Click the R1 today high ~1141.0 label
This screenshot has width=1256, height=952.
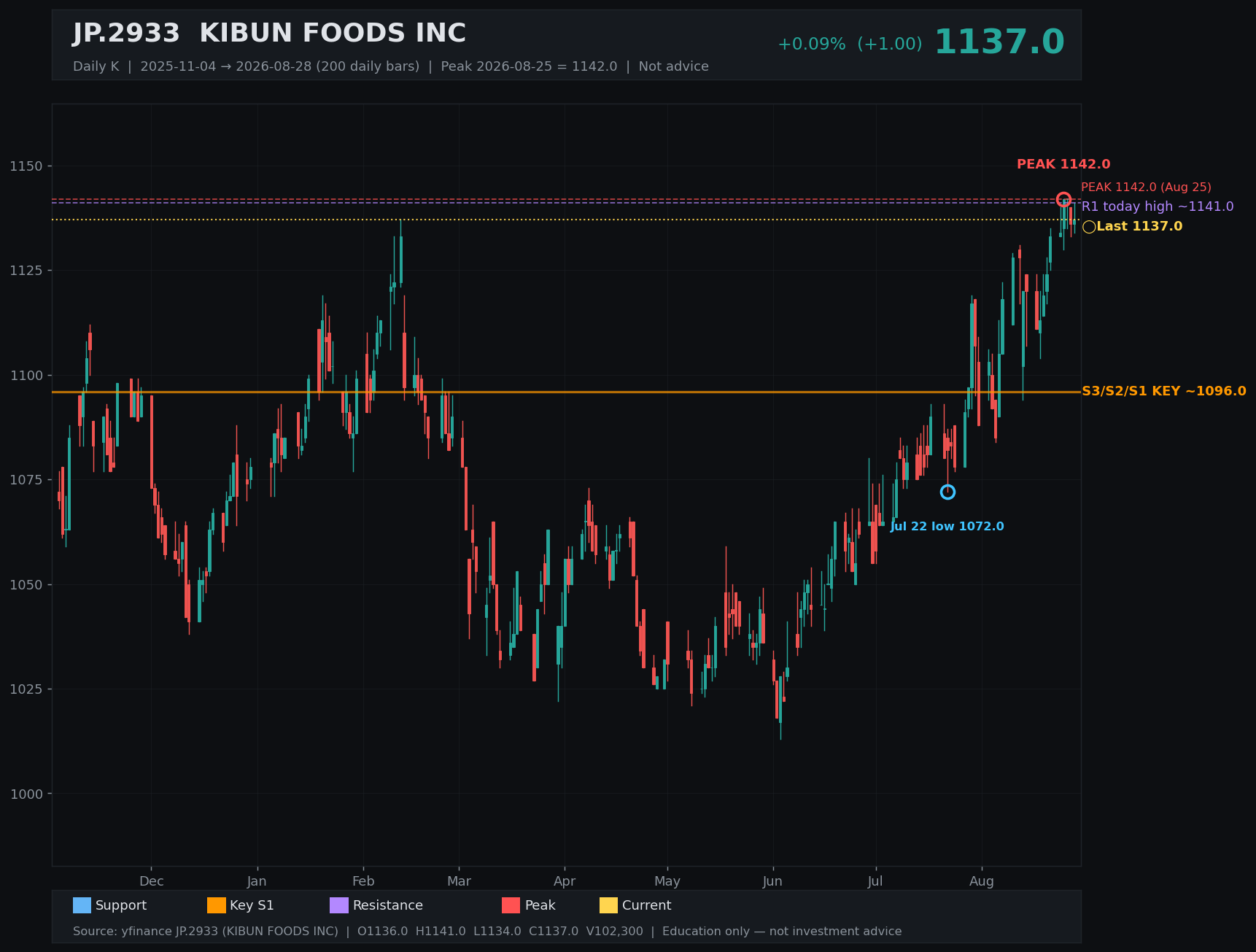point(1158,206)
